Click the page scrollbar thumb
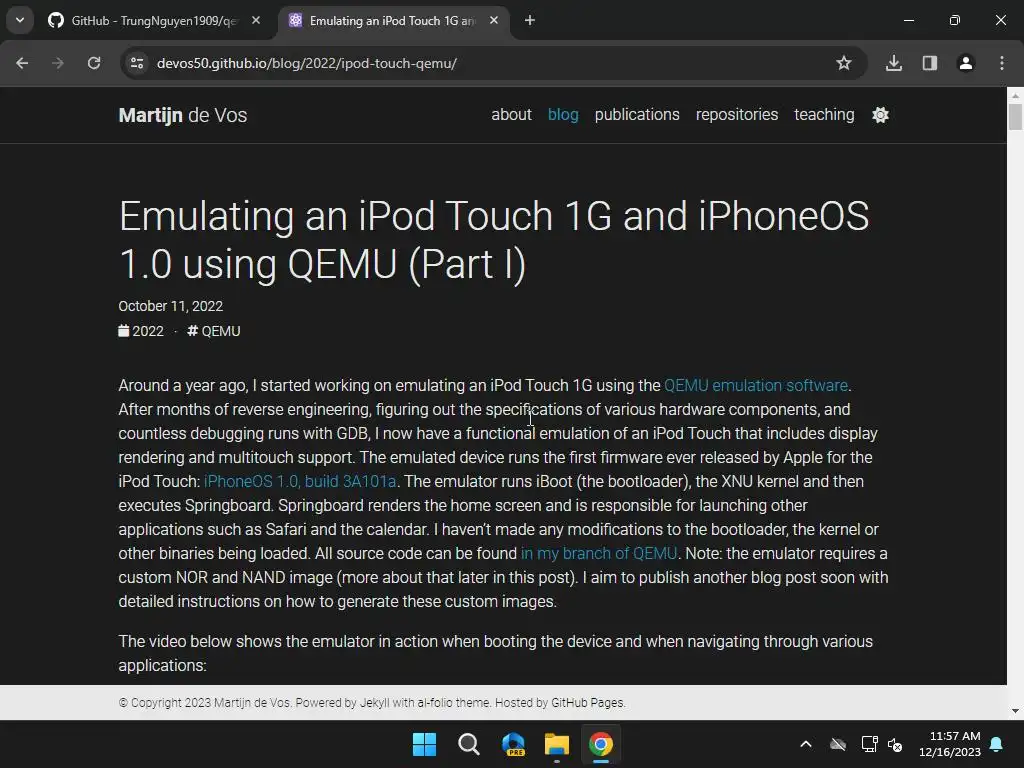1024x768 pixels. [1015, 118]
